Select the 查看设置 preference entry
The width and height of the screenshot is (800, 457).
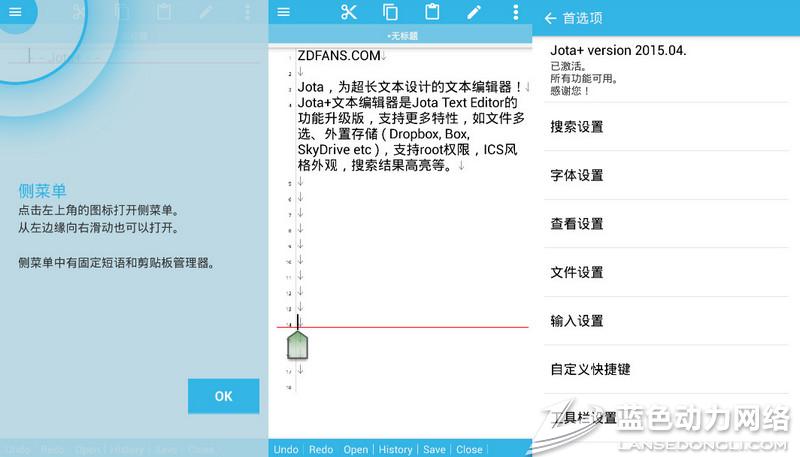coord(577,224)
